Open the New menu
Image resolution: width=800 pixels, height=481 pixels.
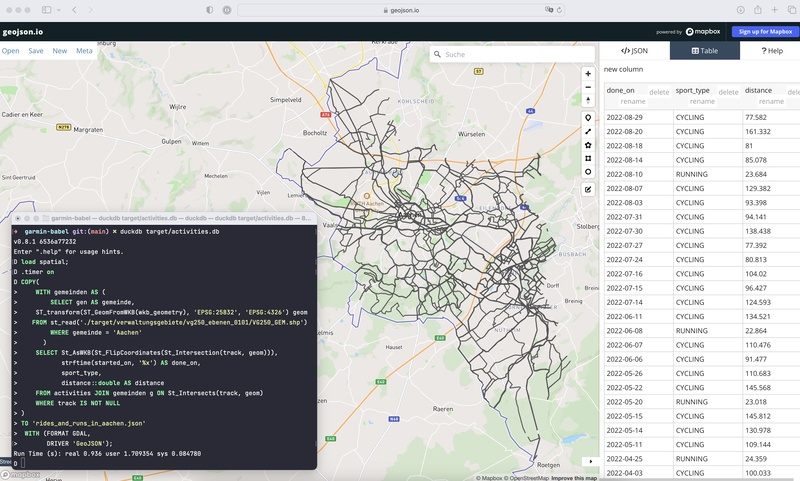[60, 50]
